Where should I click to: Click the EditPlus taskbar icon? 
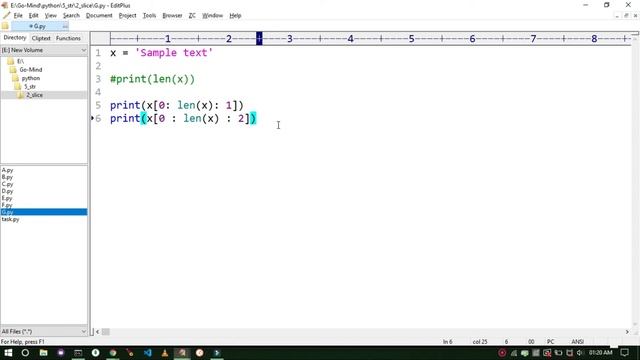coord(182,353)
